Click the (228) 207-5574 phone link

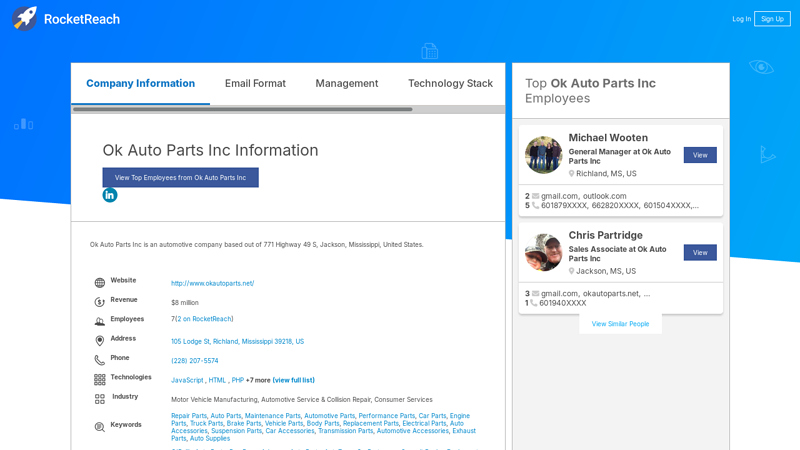coord(194,361)
